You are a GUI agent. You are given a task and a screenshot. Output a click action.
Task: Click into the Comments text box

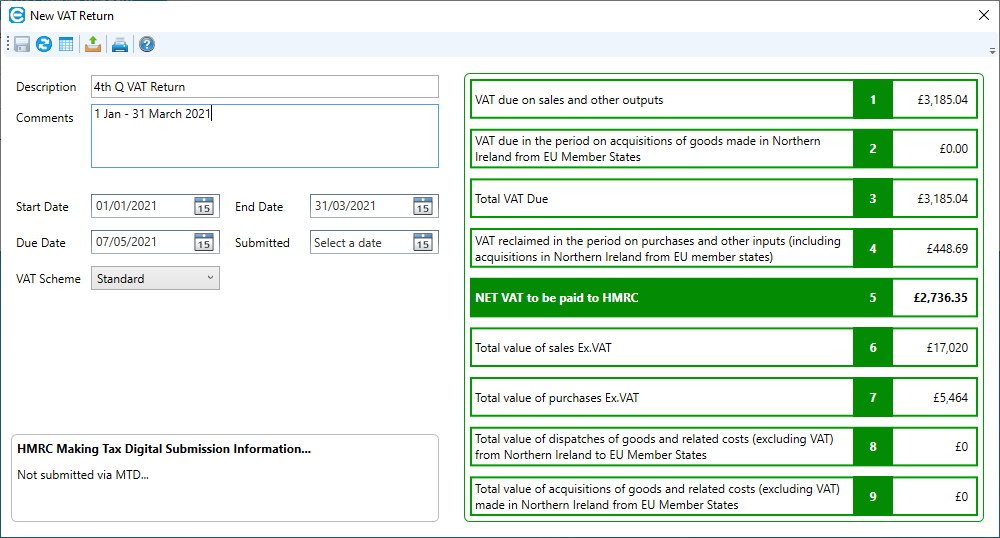(264, 135)
